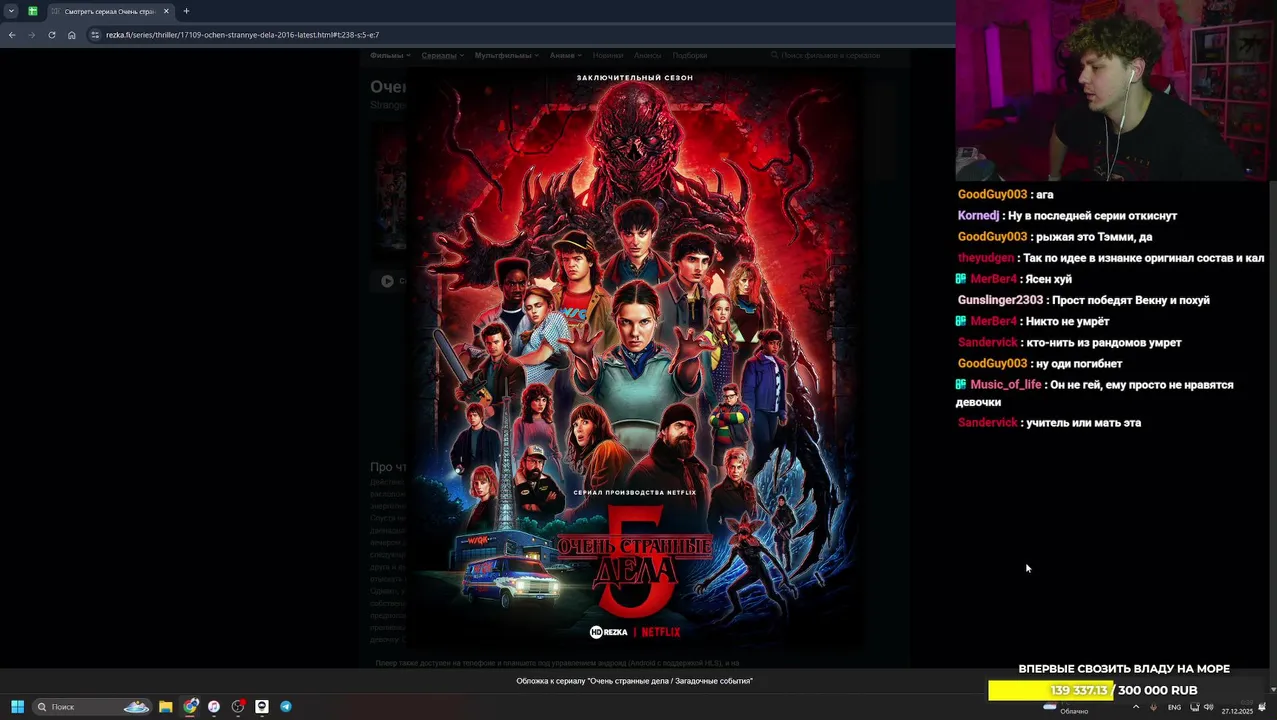Open the music app taskbar icon

[x=214, y=707]
